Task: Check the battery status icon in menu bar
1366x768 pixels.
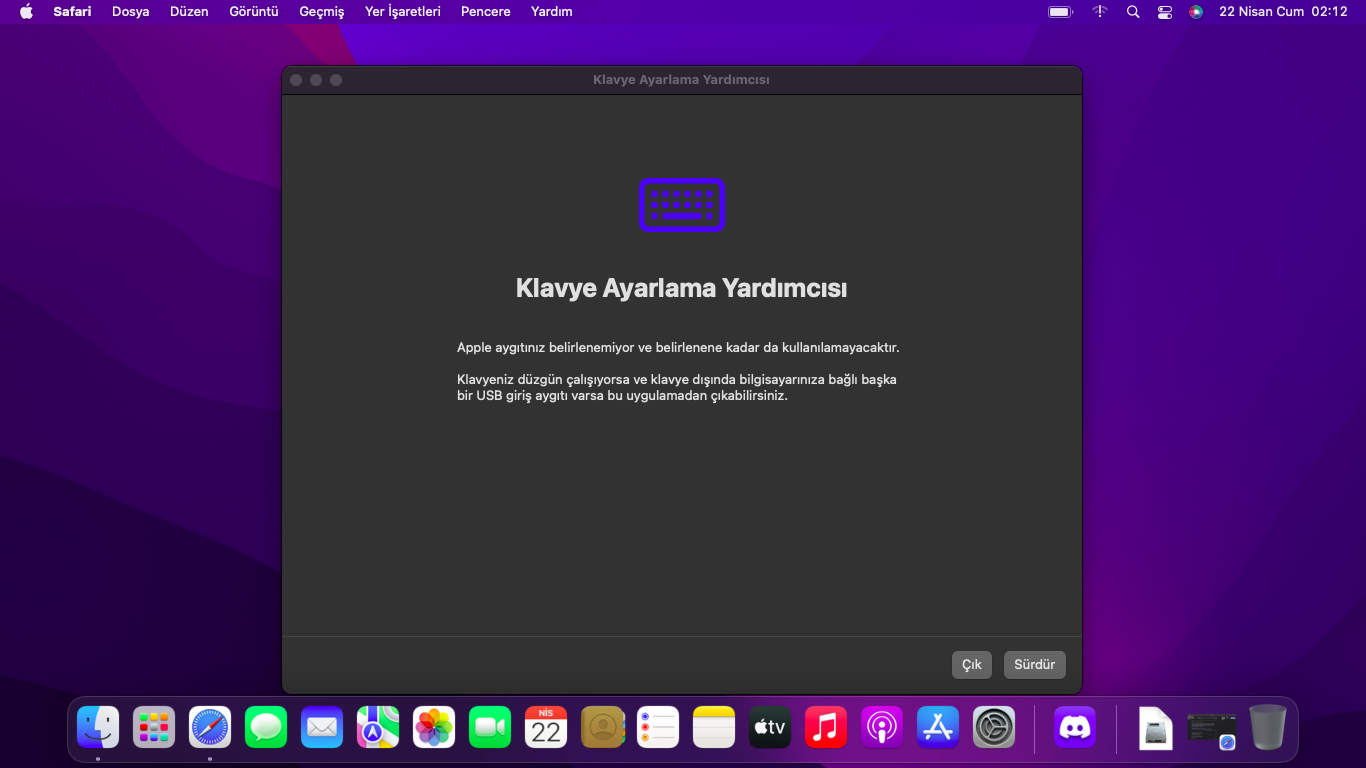Action: point(1060,12)
